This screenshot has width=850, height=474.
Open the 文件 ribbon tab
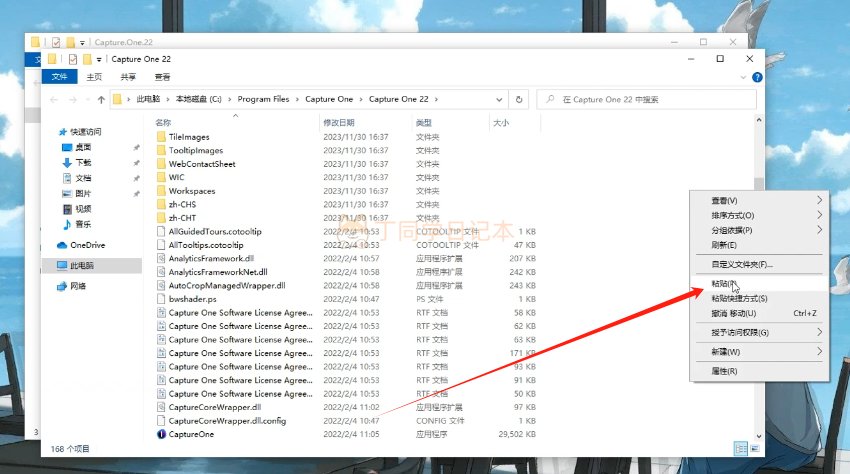(x=59, y=77)
